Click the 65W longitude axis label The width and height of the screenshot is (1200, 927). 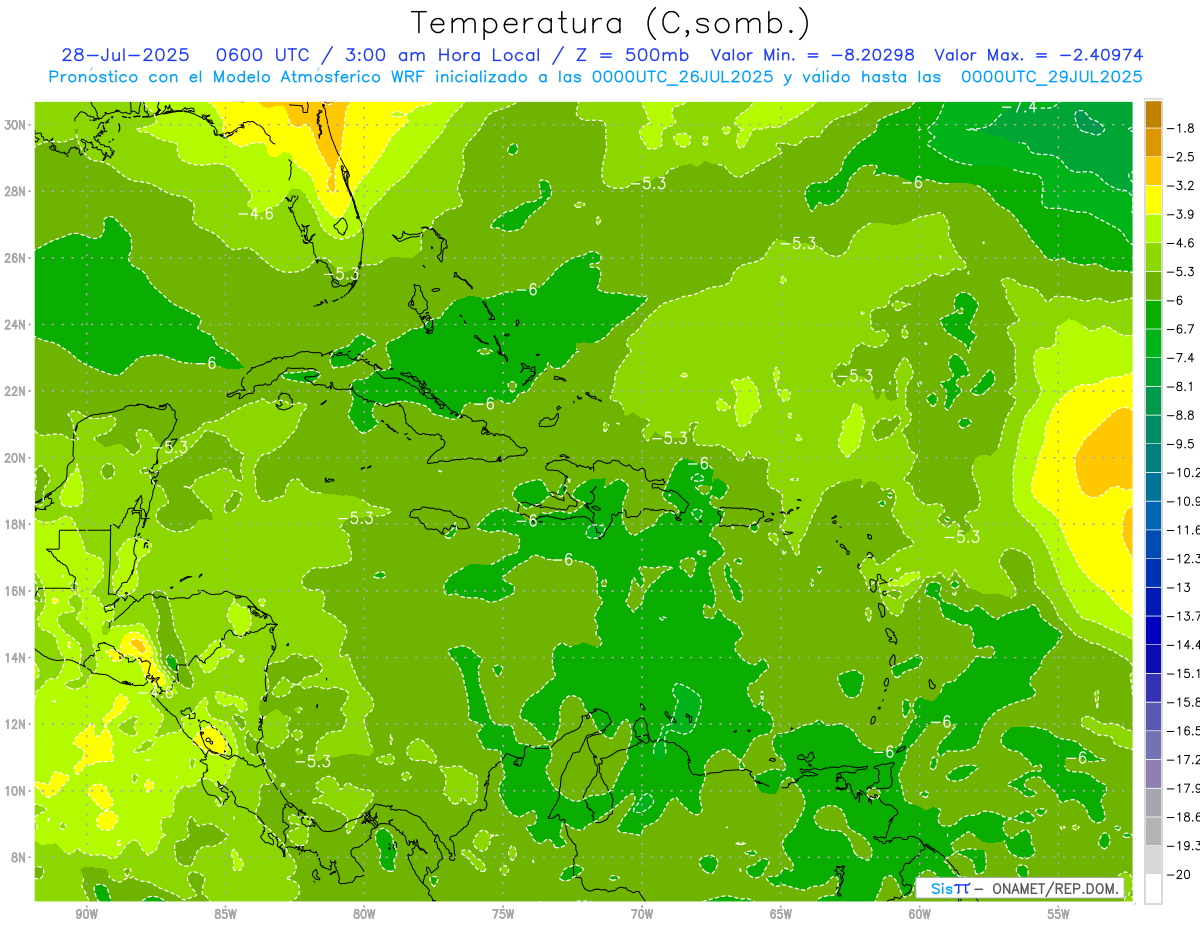[x=781, y=913]
